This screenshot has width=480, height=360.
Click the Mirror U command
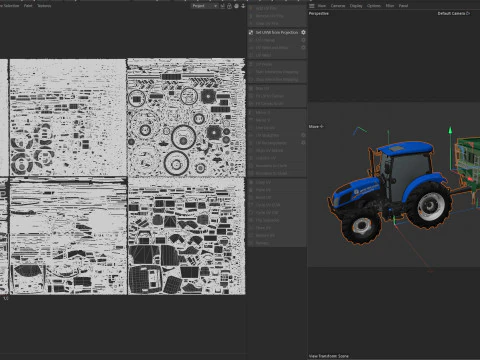[263, 112]
